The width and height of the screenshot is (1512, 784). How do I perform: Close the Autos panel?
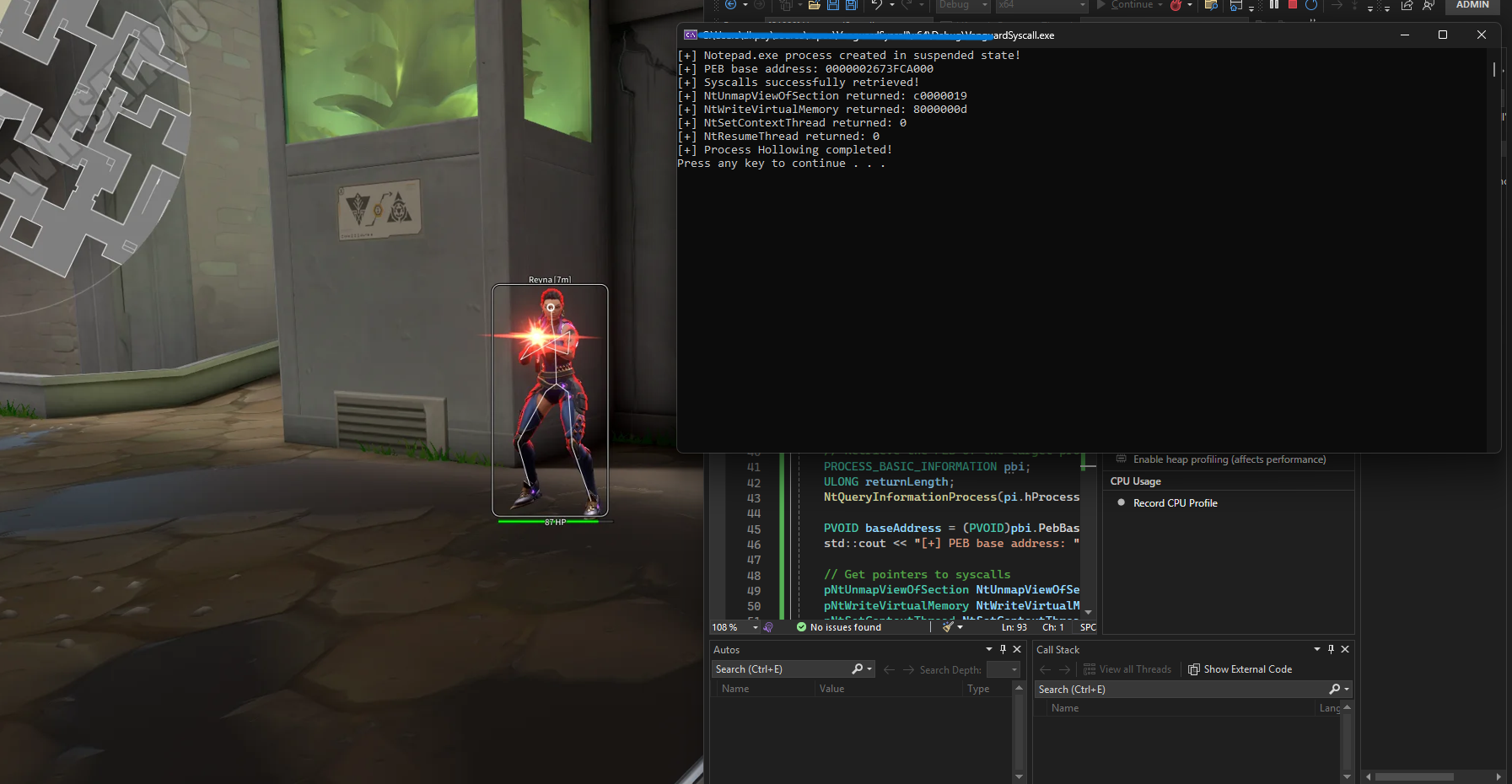pos(1017,649)
